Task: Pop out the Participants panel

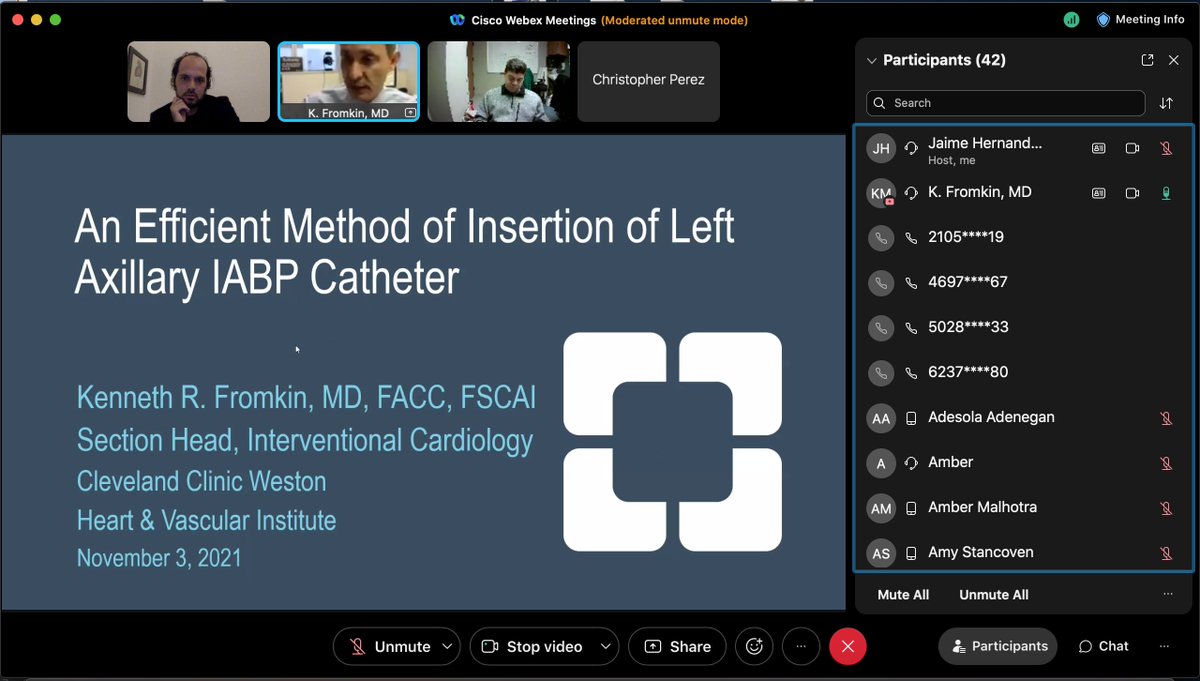Action: 1147,60
